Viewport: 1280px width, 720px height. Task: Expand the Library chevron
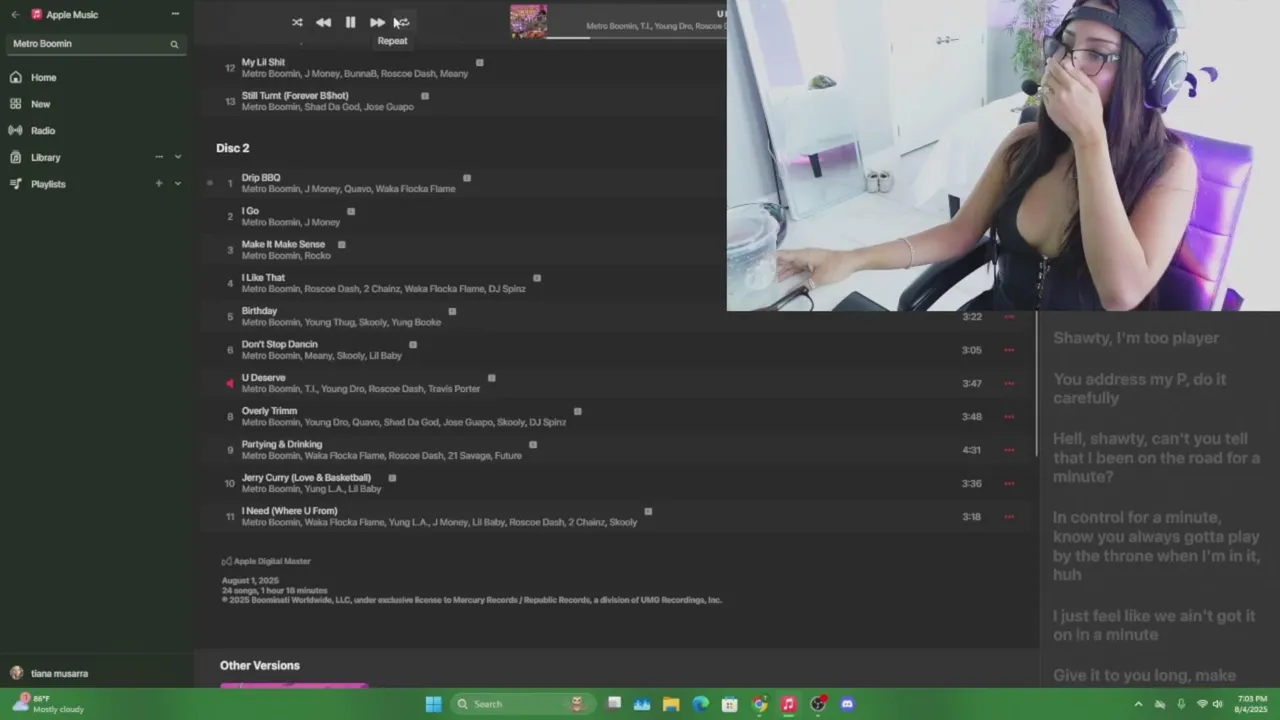coord(178,157)
